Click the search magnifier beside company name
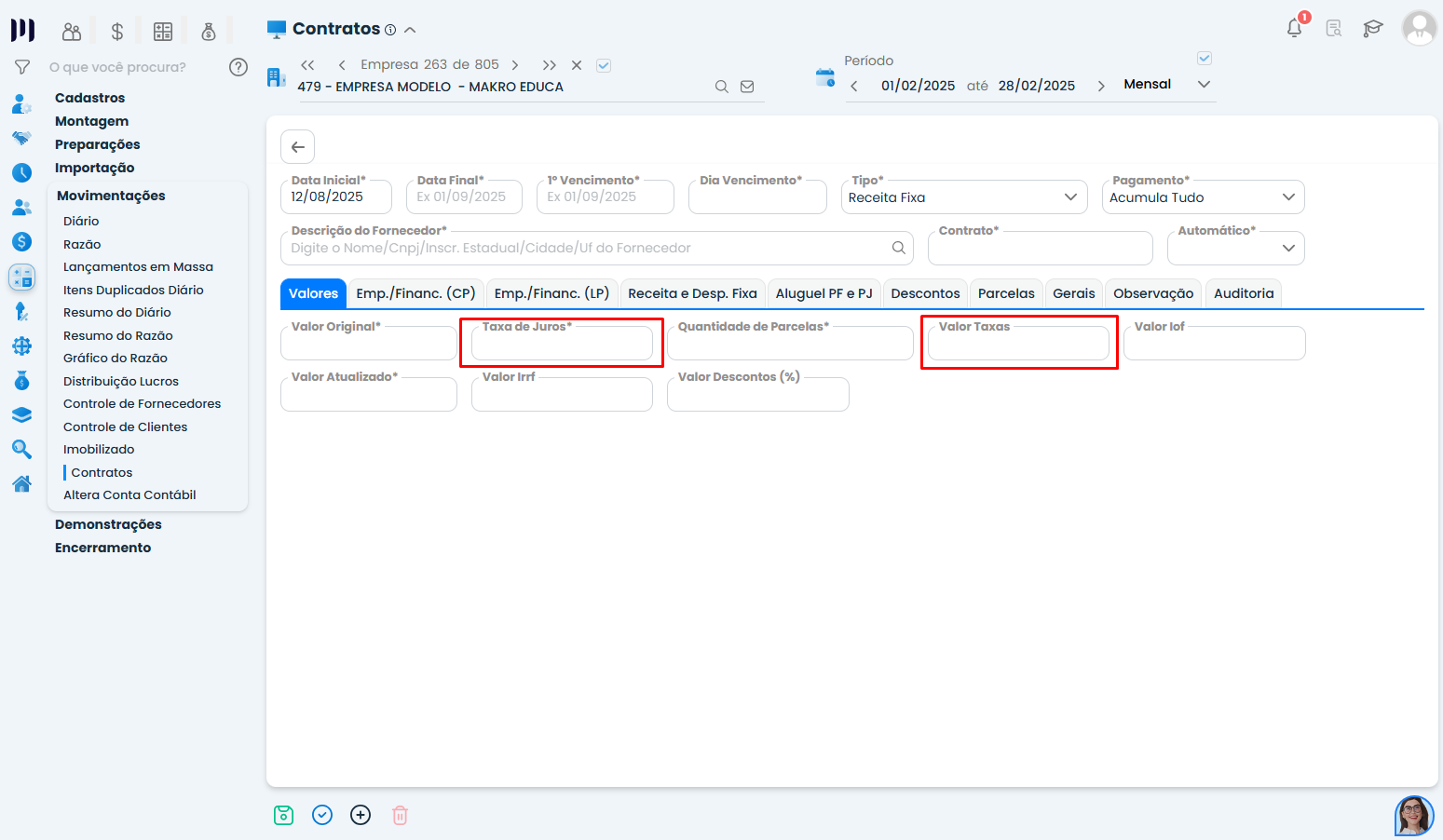The width and height of the screenshot is (1443, 840). pyautogui.click(x=721, y=87)
